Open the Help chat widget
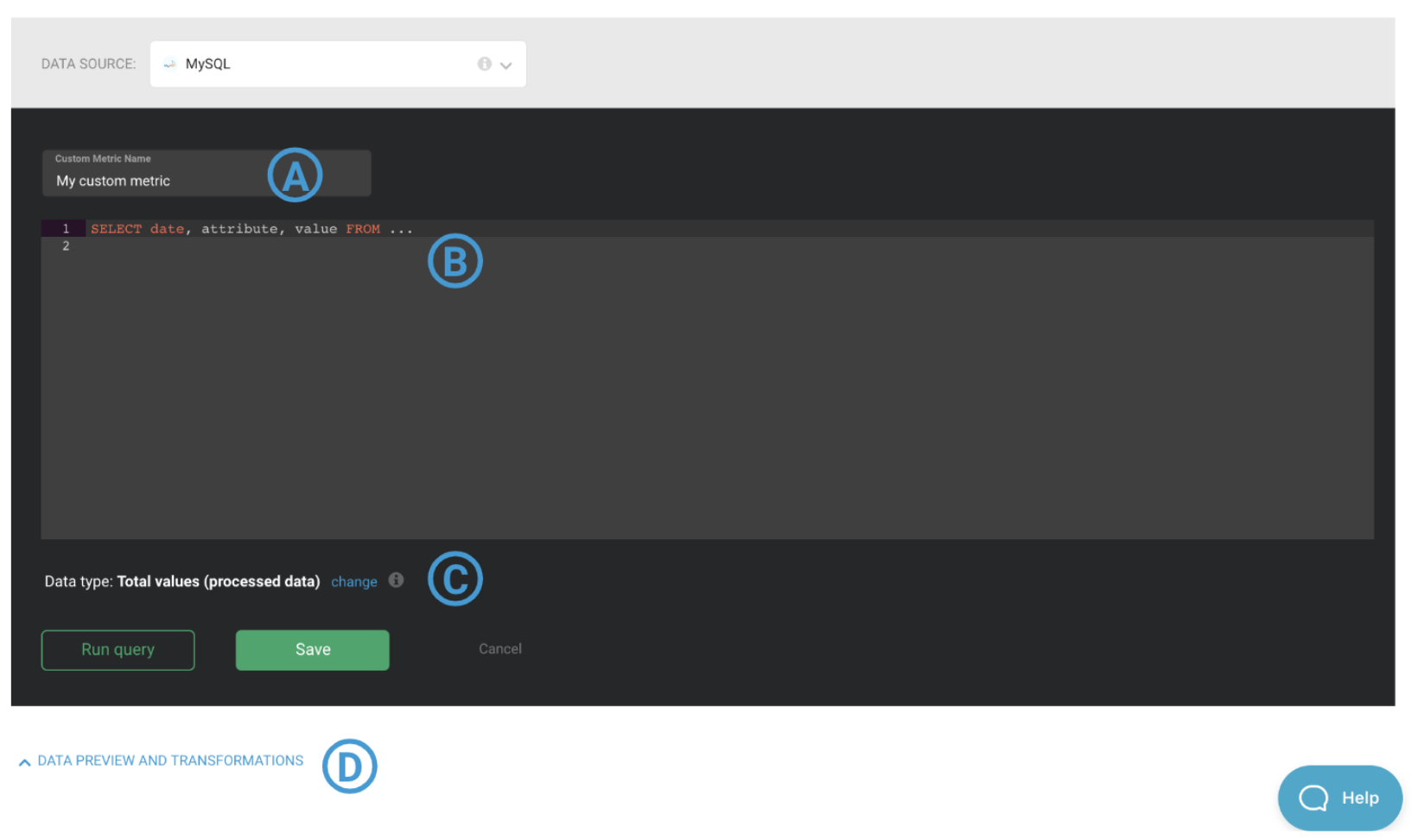Image resolution: width=1412 pixels, height=840 pixels. tap(1340, 799)
